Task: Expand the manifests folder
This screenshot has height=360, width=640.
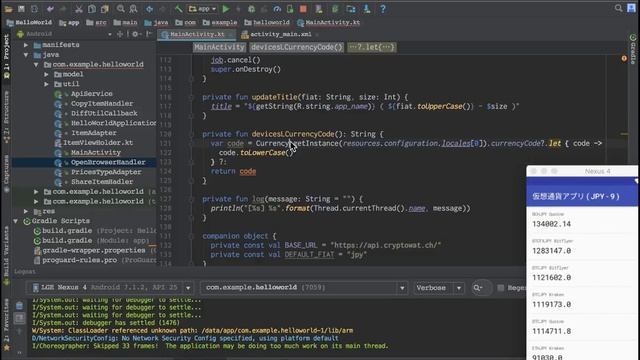Action: (x=26, y=45)
